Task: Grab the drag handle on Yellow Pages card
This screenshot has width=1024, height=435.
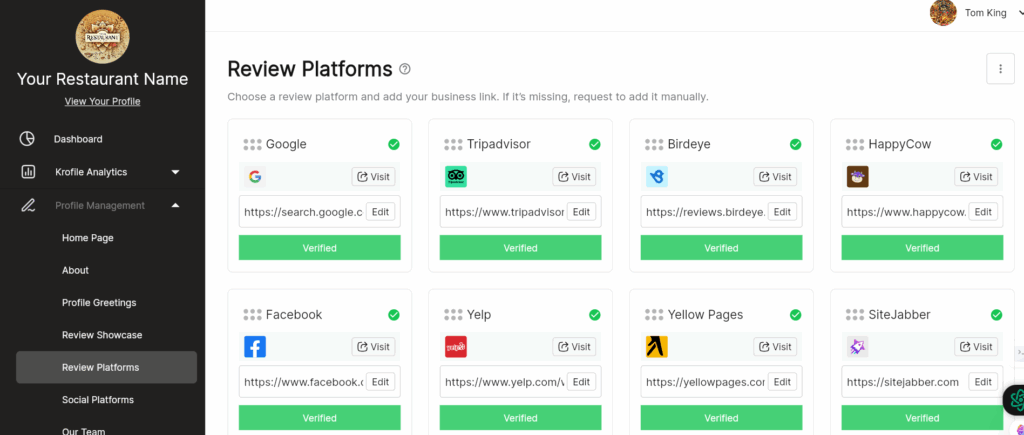Action: tap(654, 315)
